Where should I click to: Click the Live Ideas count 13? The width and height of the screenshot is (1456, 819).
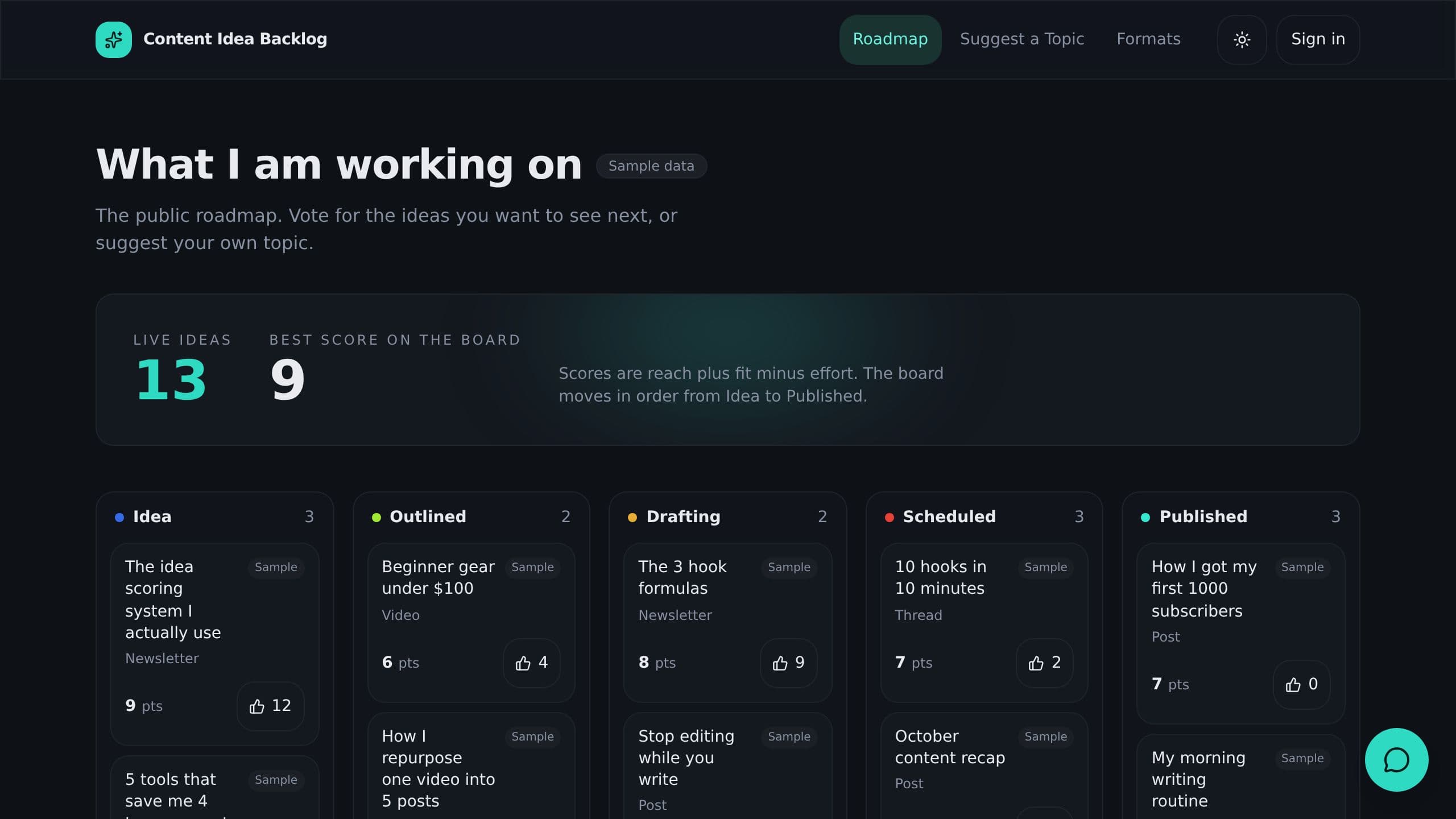pyautogui.click(x=171, y=380)
